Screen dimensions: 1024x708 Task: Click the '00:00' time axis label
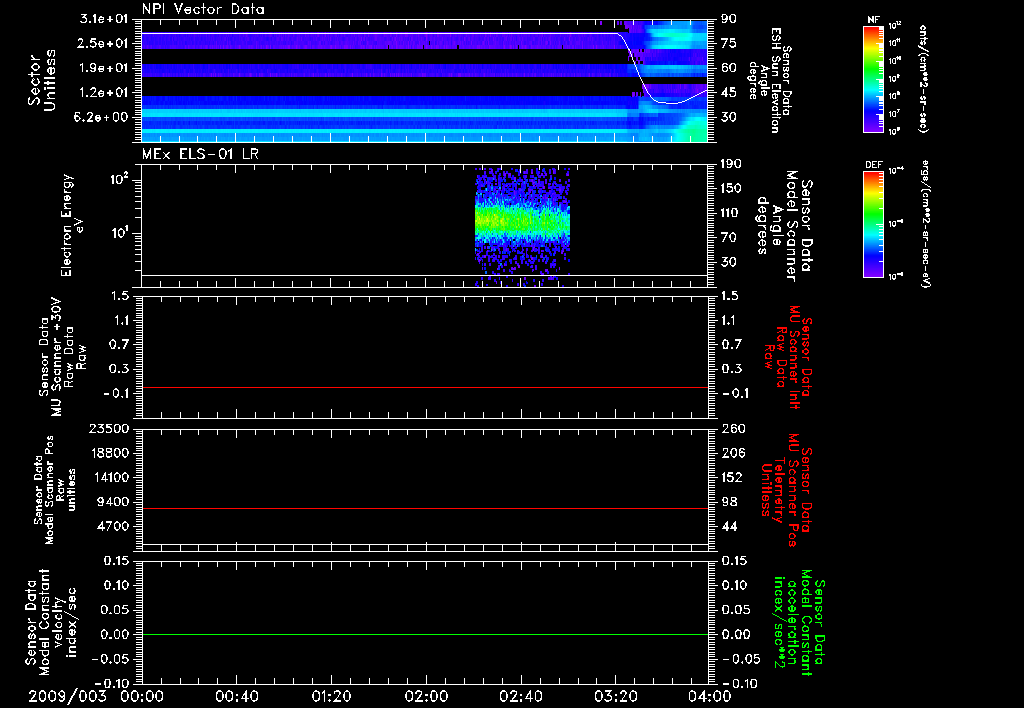pos(142,697)
